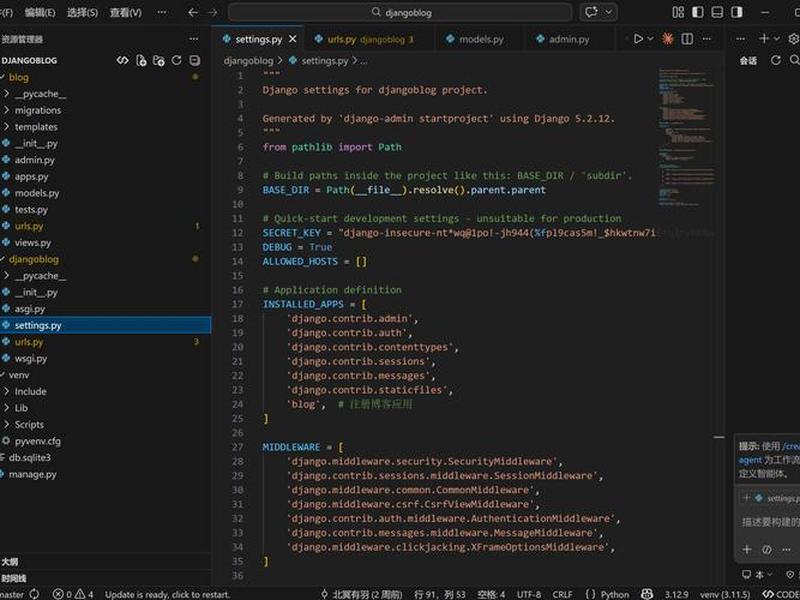Start a new chat with plus icon
This screenshot has width=800, height=600.
(764, 39)
